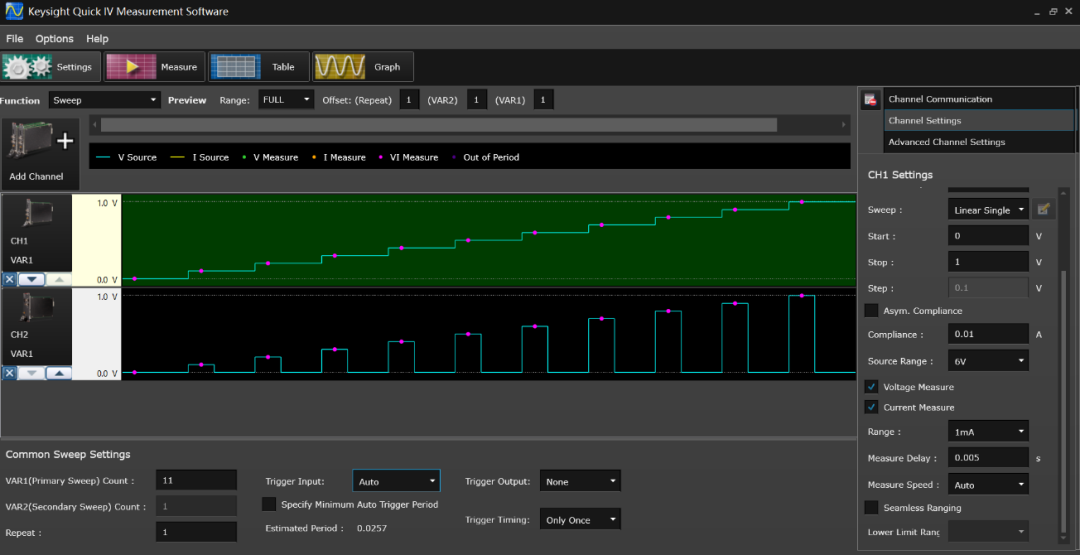Select Channel Settings section
Image resolution: width=1080 pixels, height=555 pixels.
click(979, 121)
